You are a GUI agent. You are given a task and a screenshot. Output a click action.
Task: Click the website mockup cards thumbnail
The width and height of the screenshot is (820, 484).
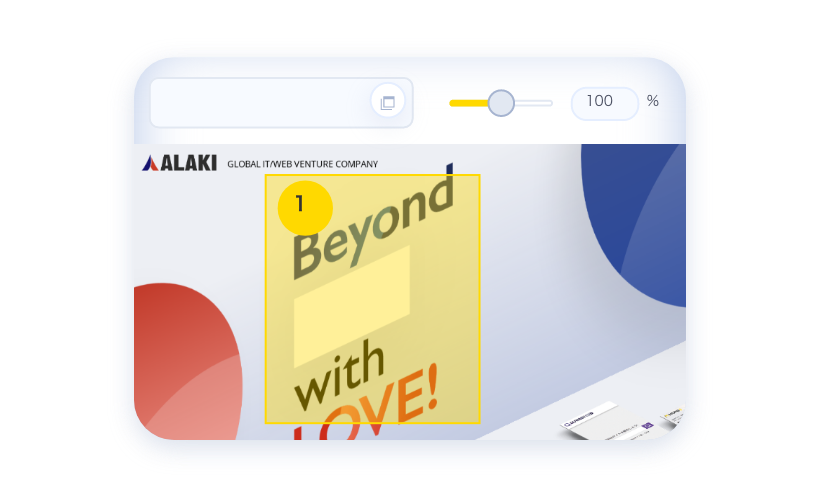tap(622, 421)
